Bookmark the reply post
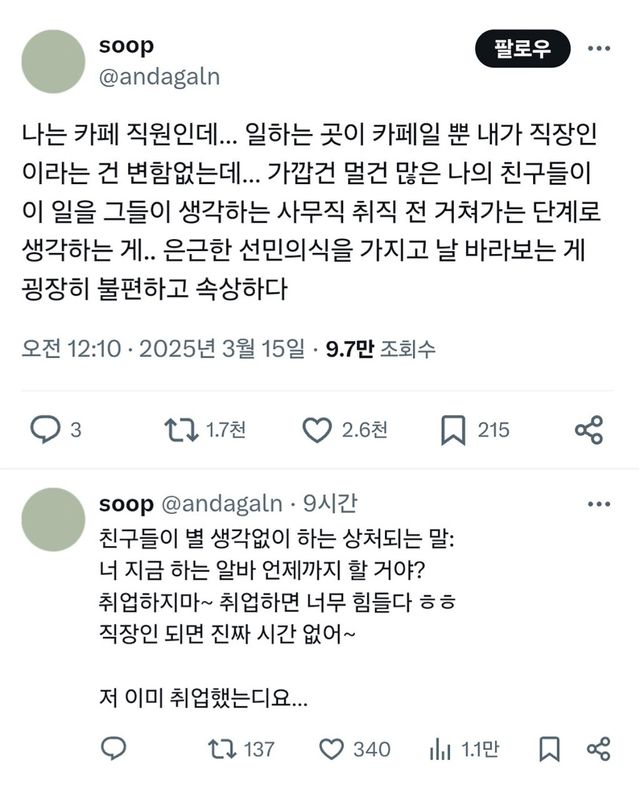 pyautogui.click(x=549, y=748)
